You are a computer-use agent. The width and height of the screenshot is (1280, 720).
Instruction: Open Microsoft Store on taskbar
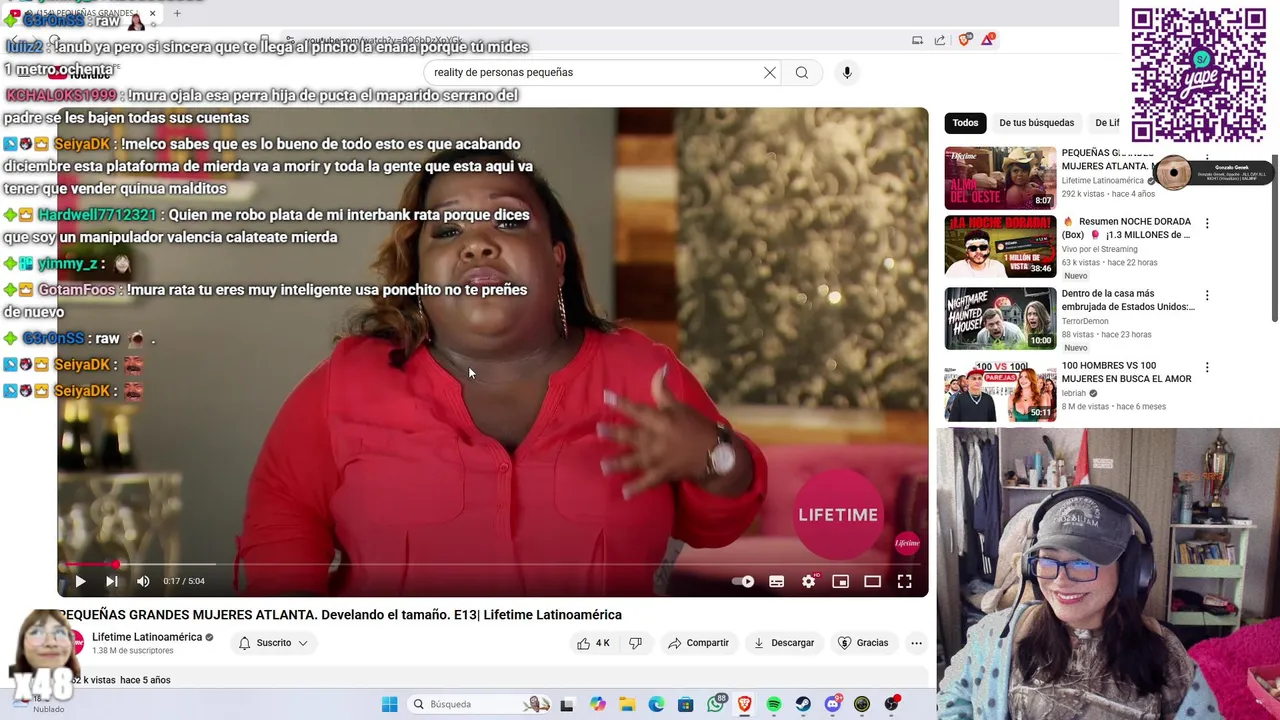point(685,704)
